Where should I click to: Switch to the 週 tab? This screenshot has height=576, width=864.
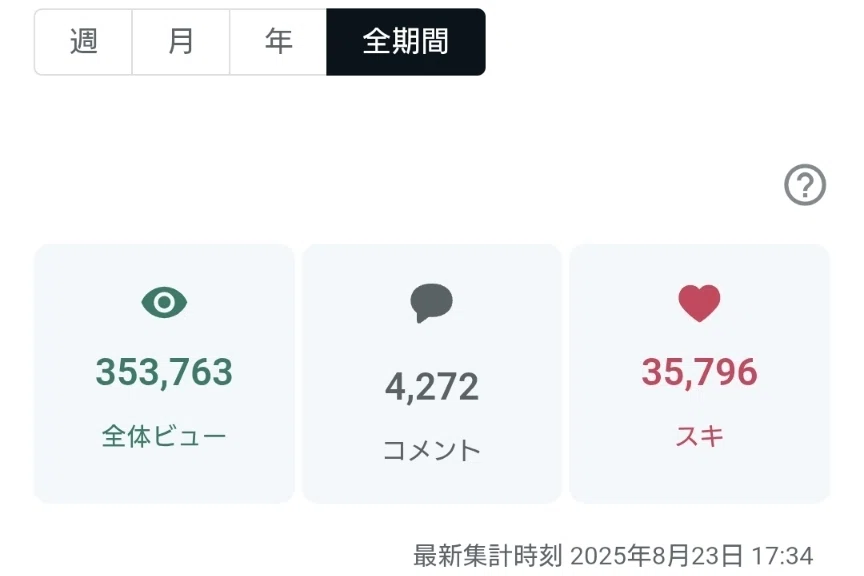point(83,42)
